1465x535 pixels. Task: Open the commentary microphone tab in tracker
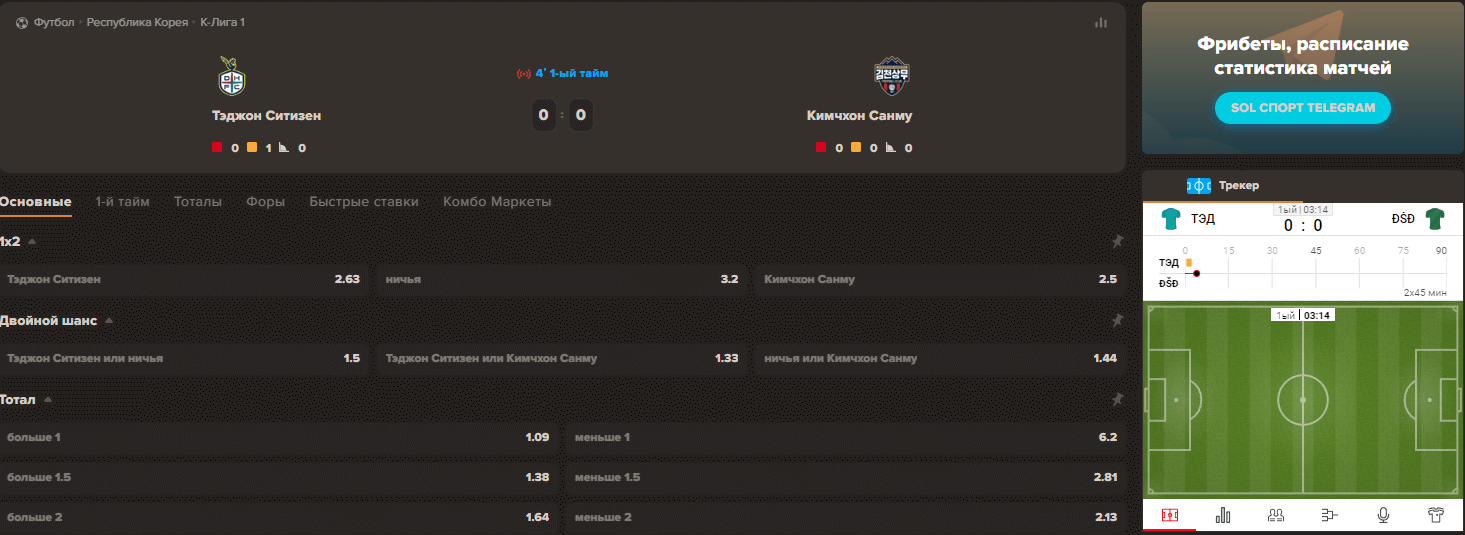click(1383, 516)
